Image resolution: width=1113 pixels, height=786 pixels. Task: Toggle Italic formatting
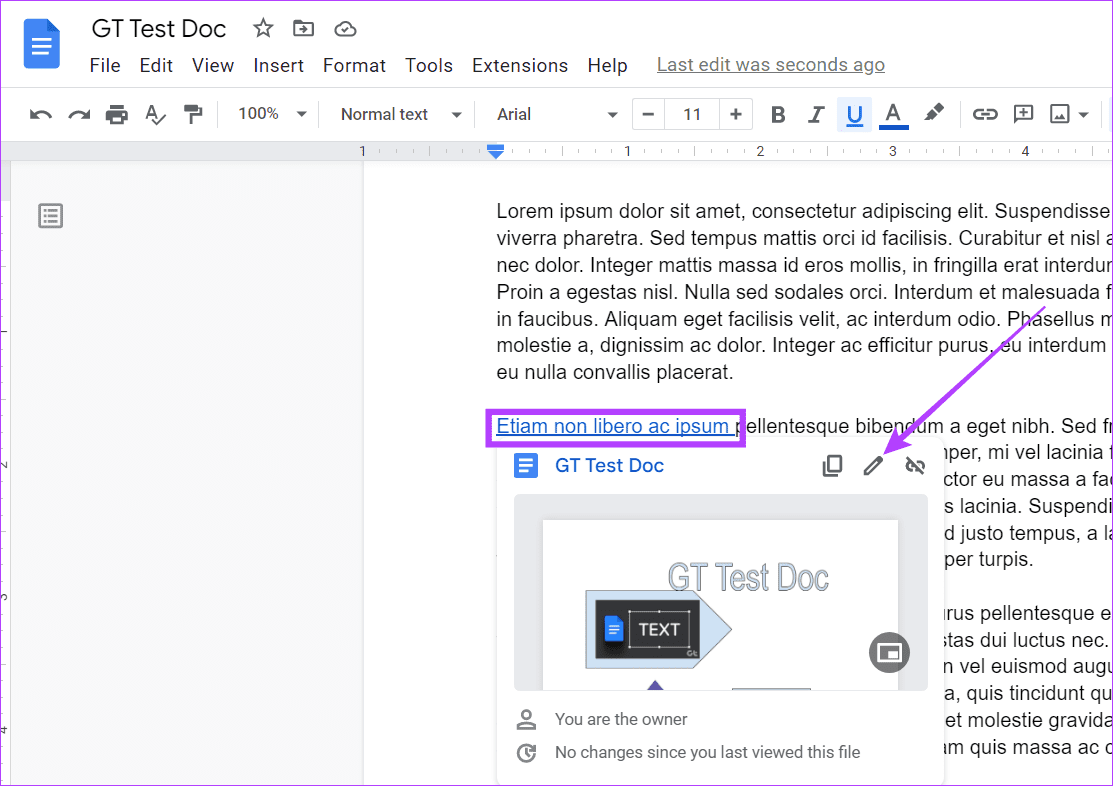coord(816,115)
